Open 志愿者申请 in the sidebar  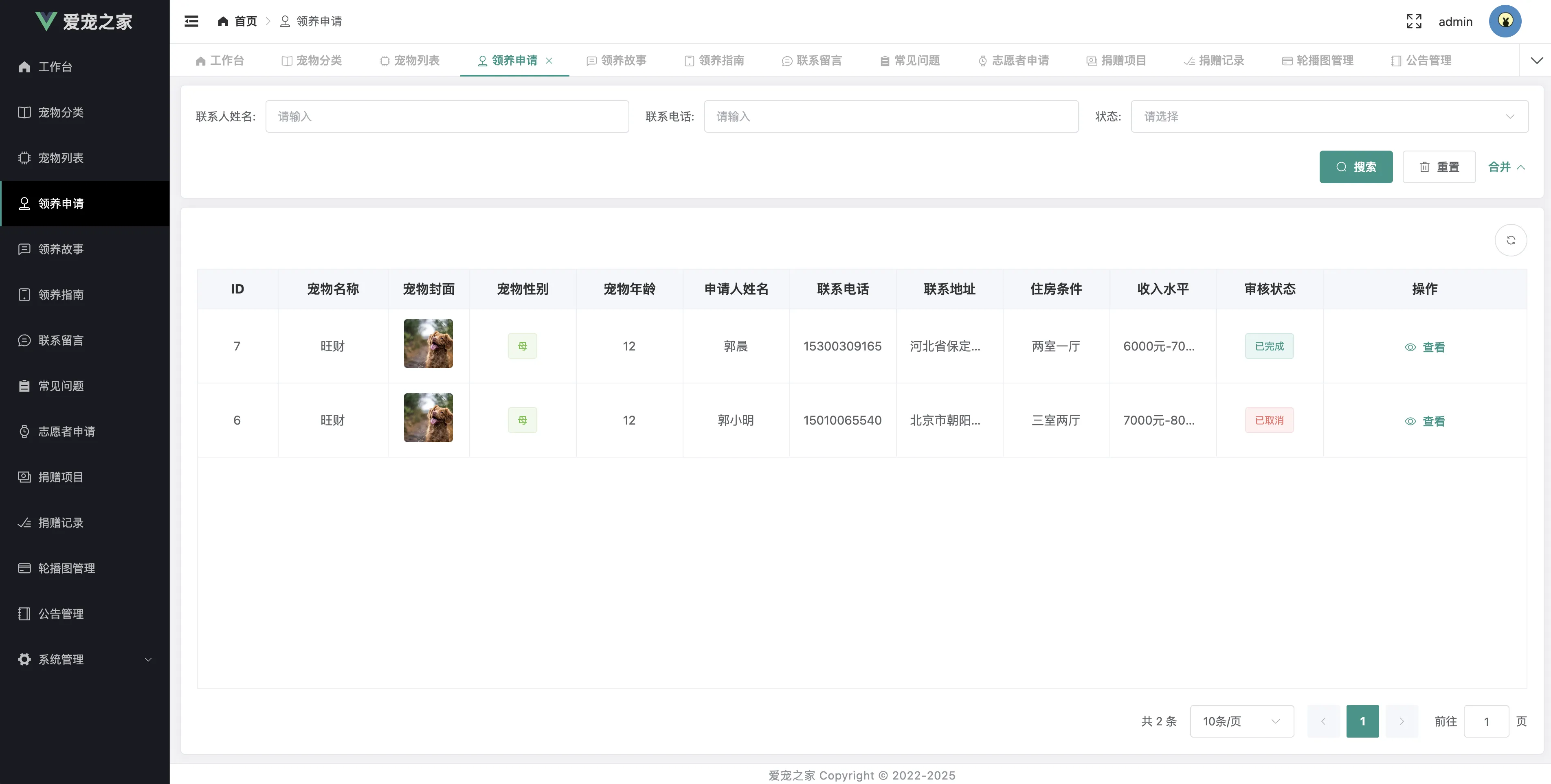tap(66, 431)
